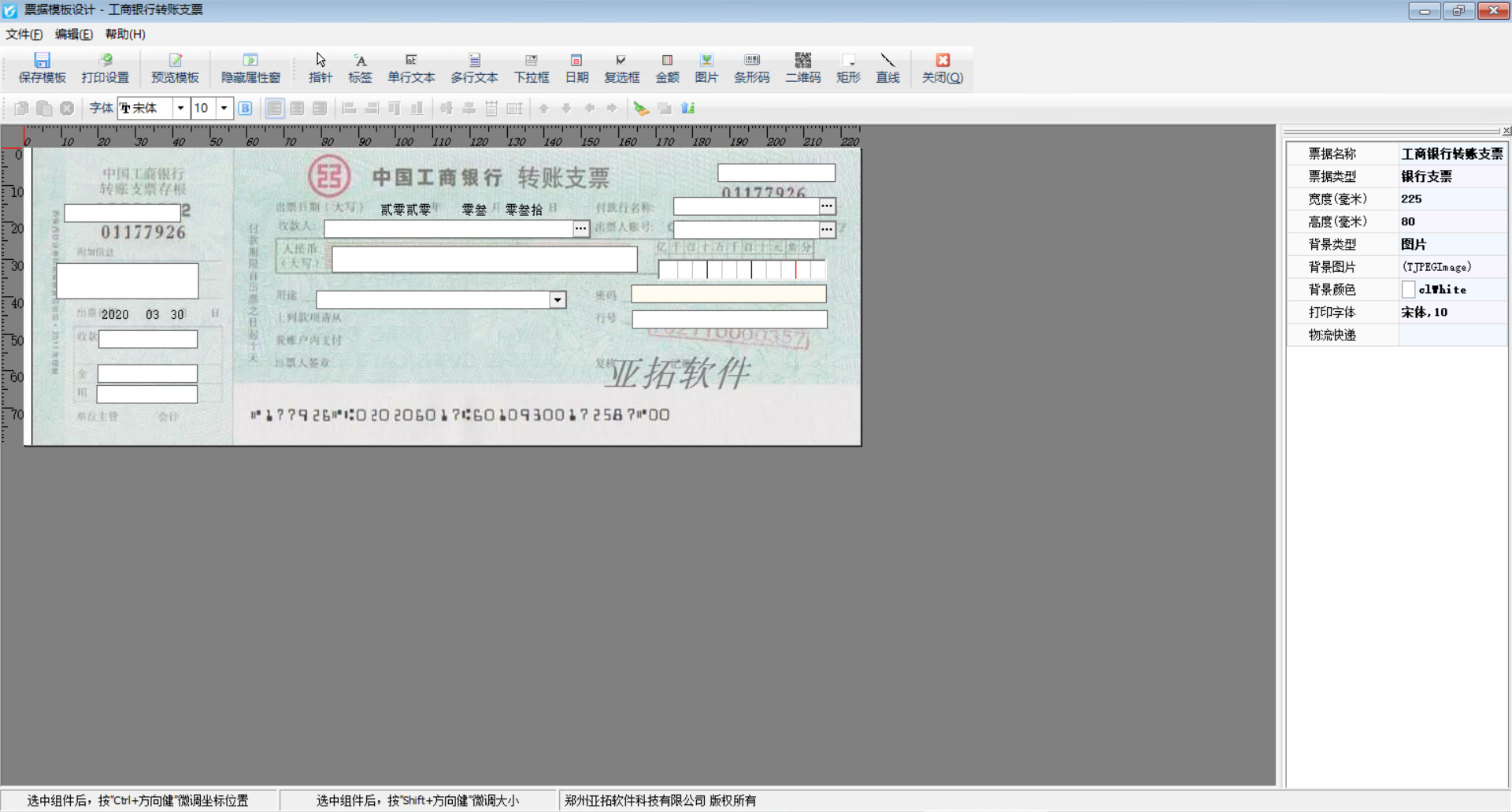Align selected components to left edges
Screen dimensions: 1512x812
(x=349, y=108)
